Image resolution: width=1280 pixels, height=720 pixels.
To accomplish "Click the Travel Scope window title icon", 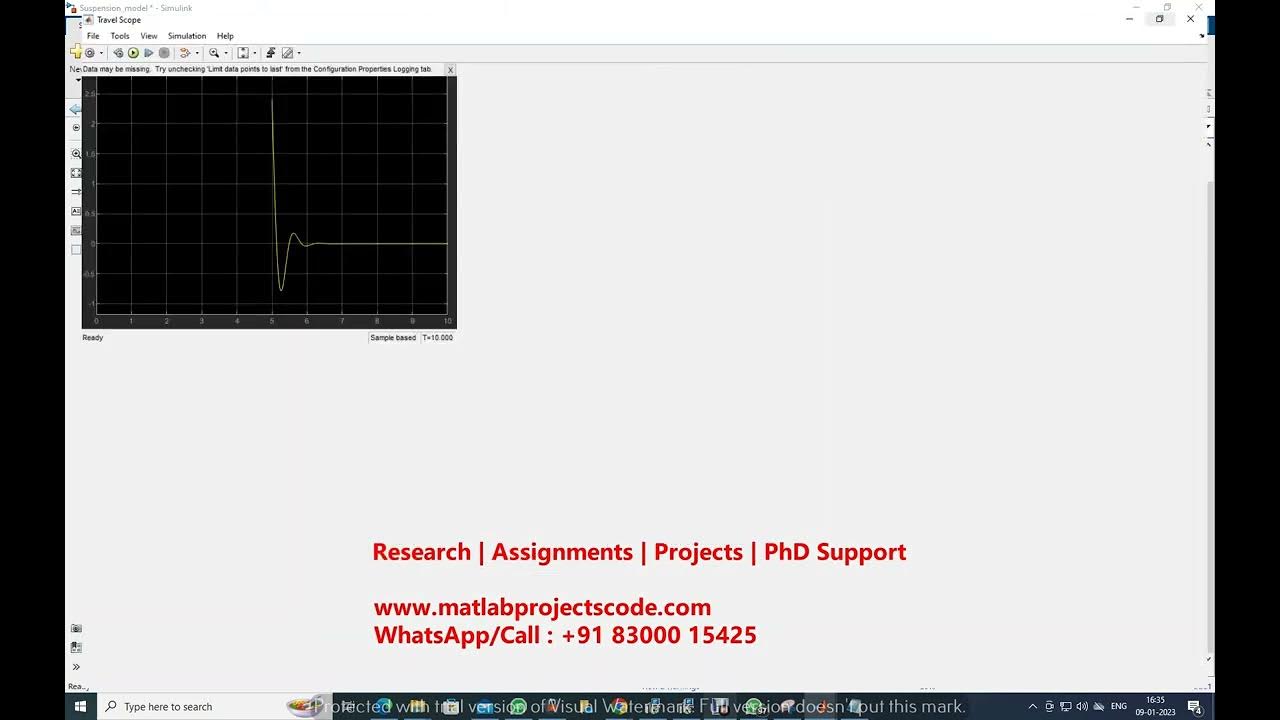I will [89, 20].
